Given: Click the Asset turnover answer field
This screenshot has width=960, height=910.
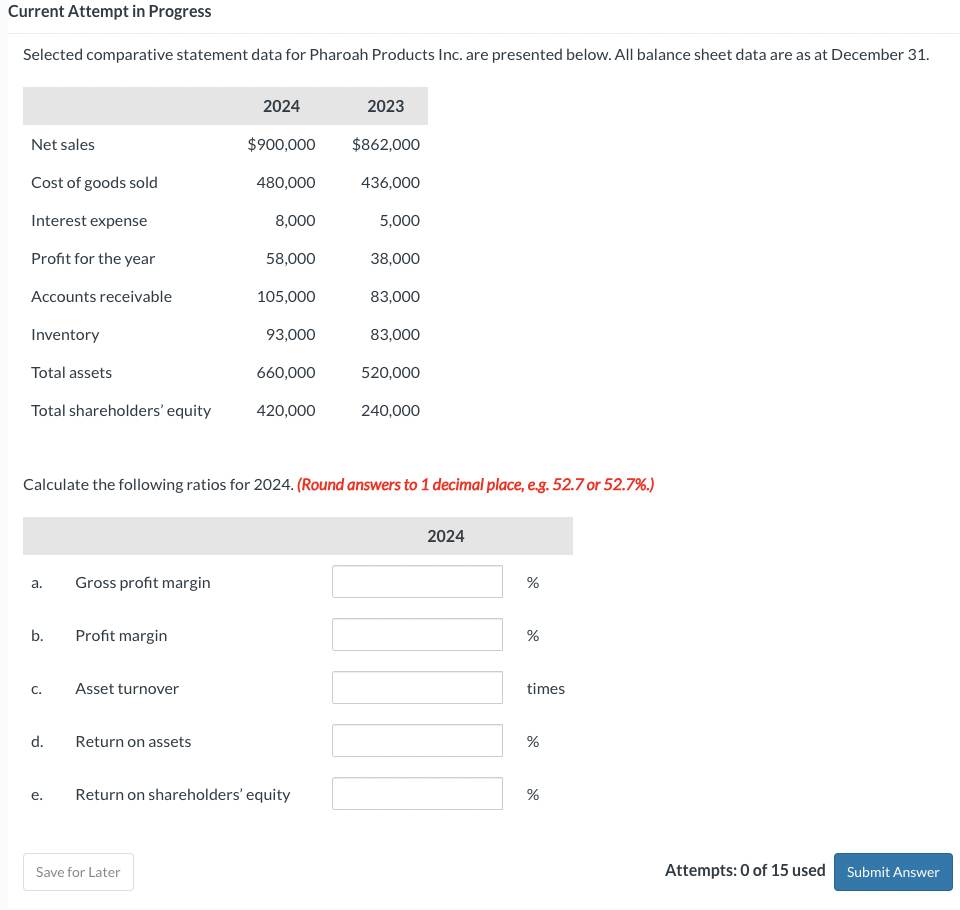Looking at the screenshot, I should 416,687.
